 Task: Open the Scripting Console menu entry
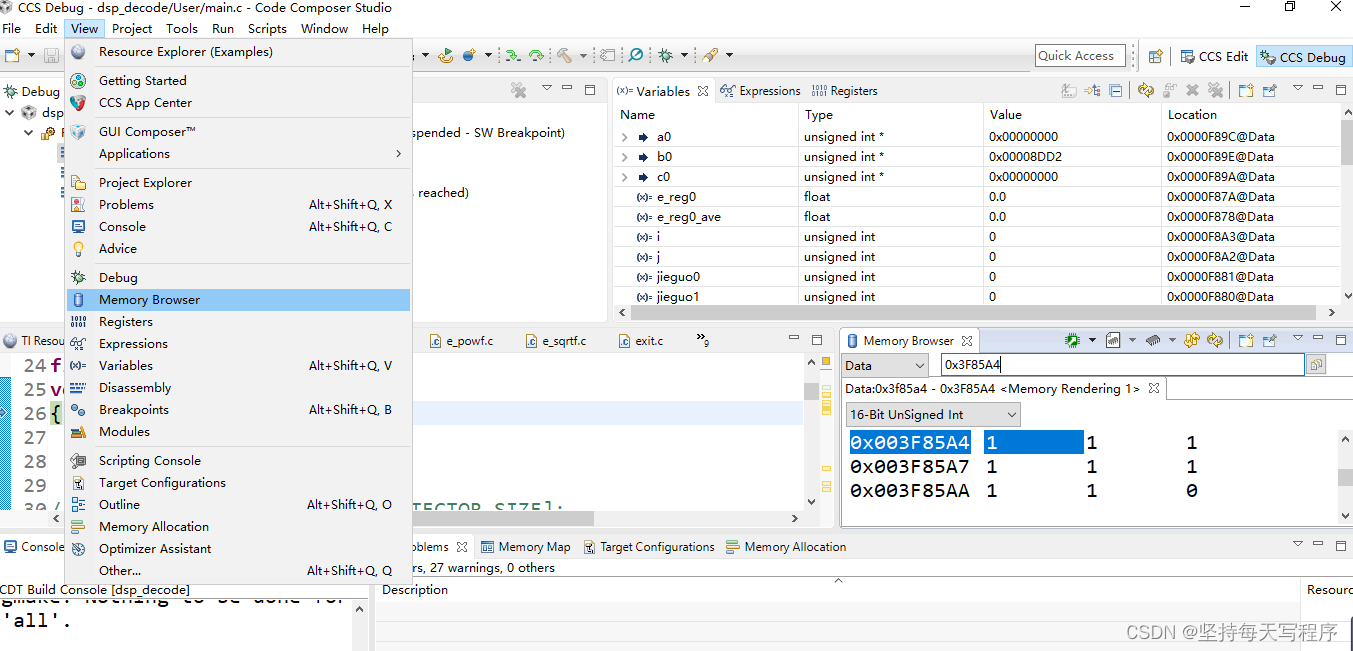[x=238, y=461]
